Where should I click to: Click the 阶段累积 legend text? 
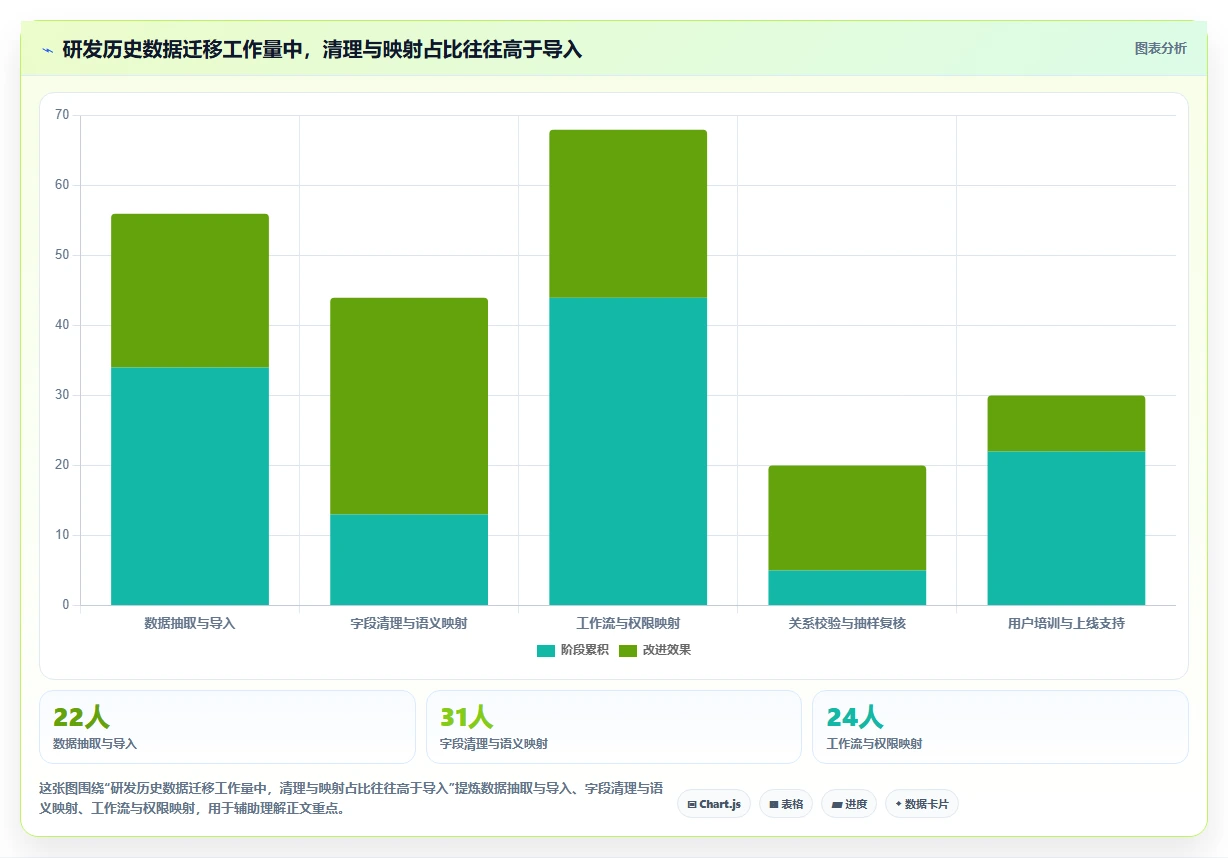tap(584, 650)
